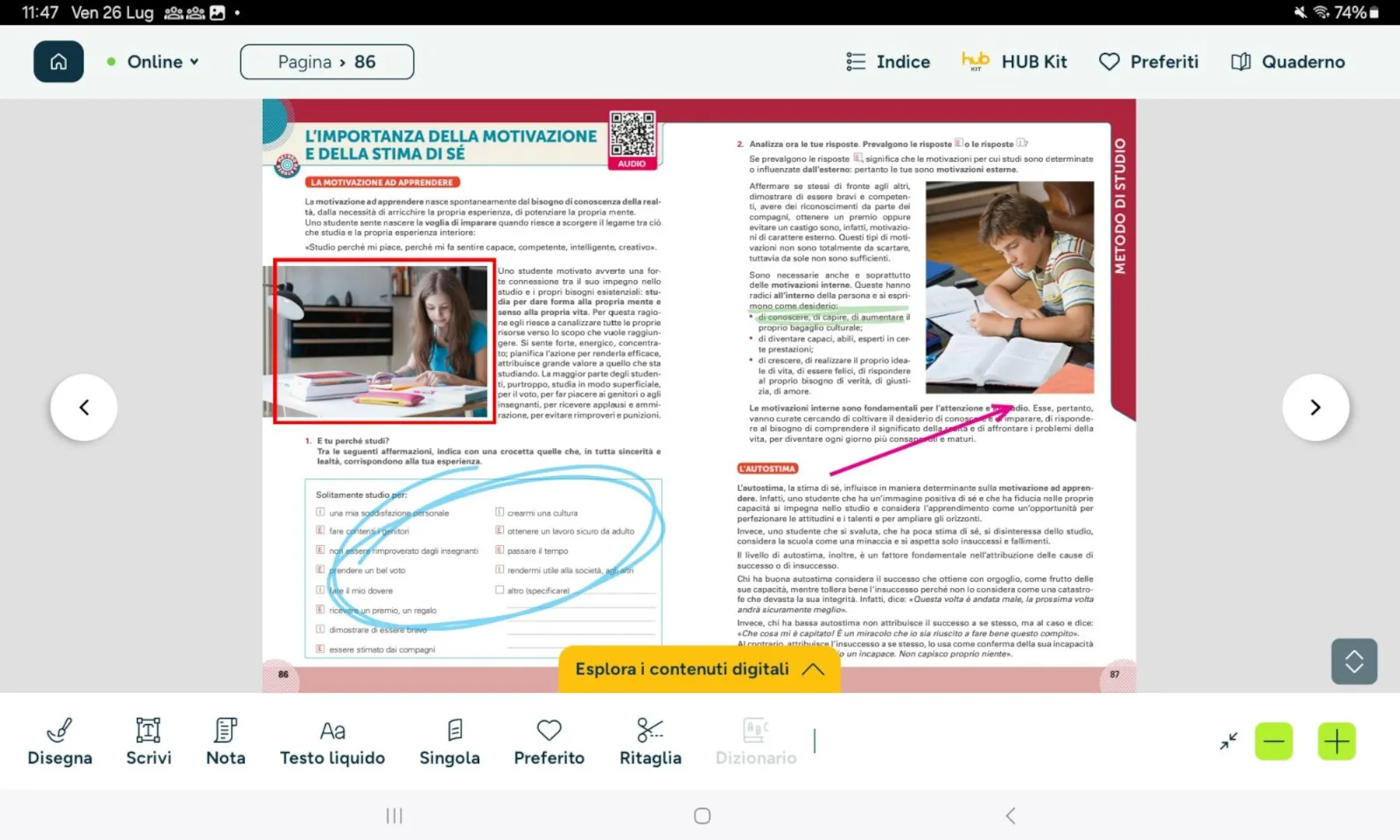
Task: Tap the Android home navigation button
Action: (x=702, y=815)
